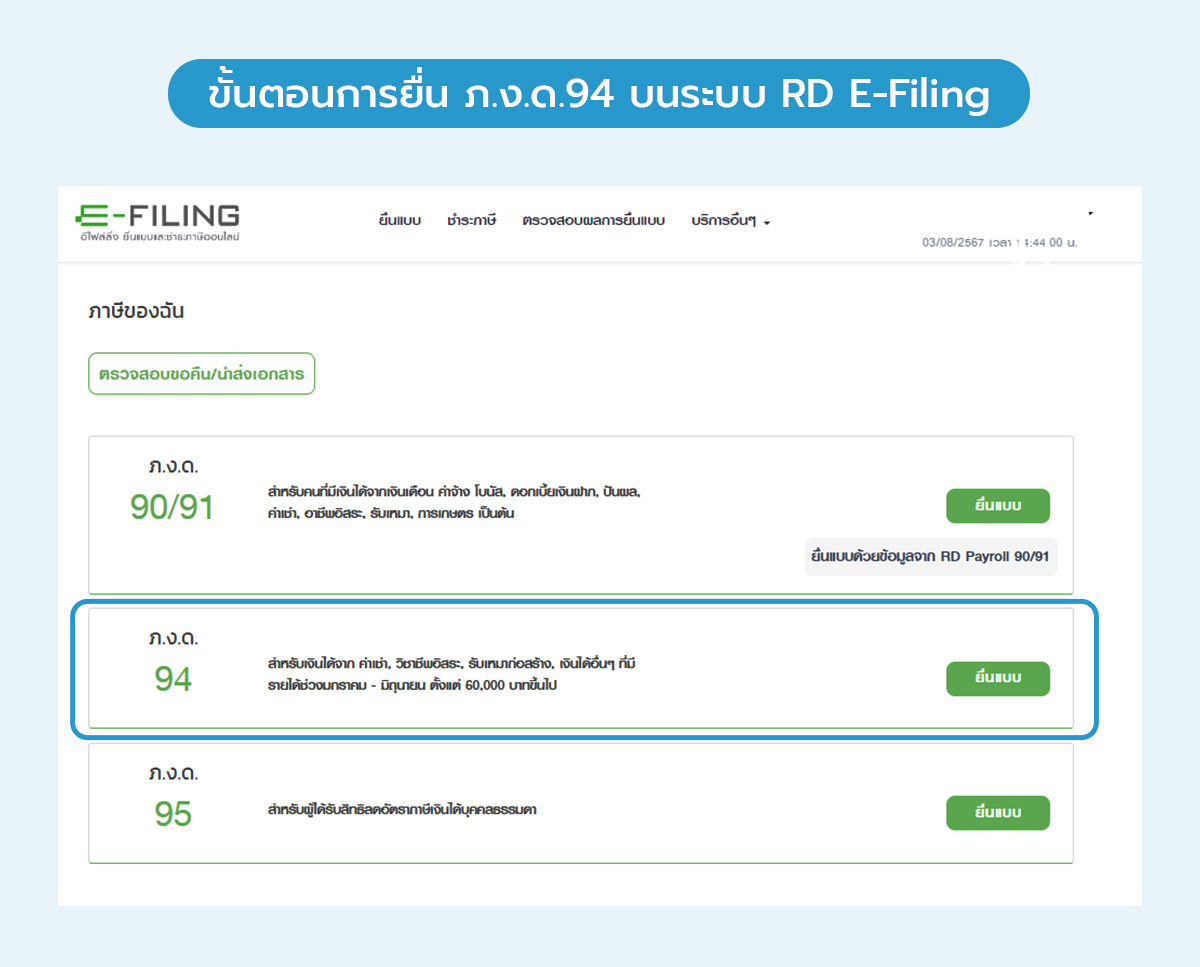Choose ยื่นแบบด้วยข้อมูลจาก RD Payroll 90/91
The image size is (1200, 967).
pyautogui.click(x=930, y=556)
